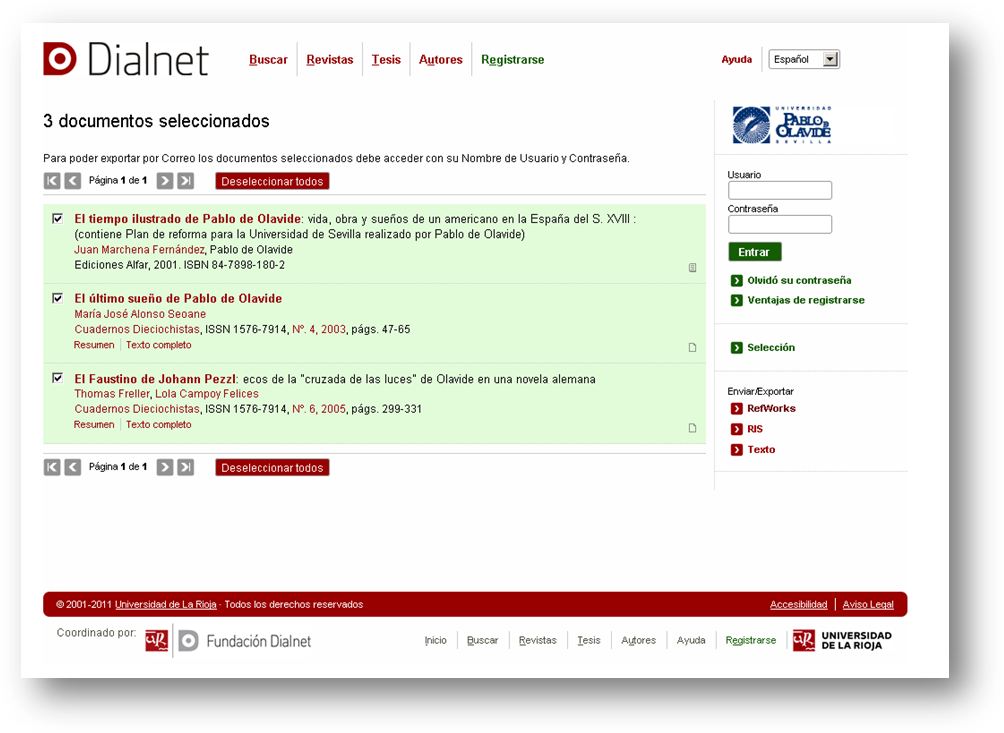Open Tesis in top navigation
This screenshot has height=733, width=1004.
pos(386,60)
